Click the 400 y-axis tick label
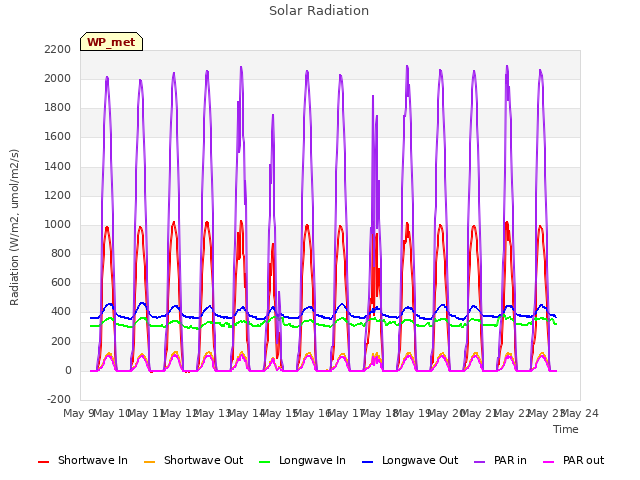The width and height of the screenshot is (640, 480). [61, 312]
